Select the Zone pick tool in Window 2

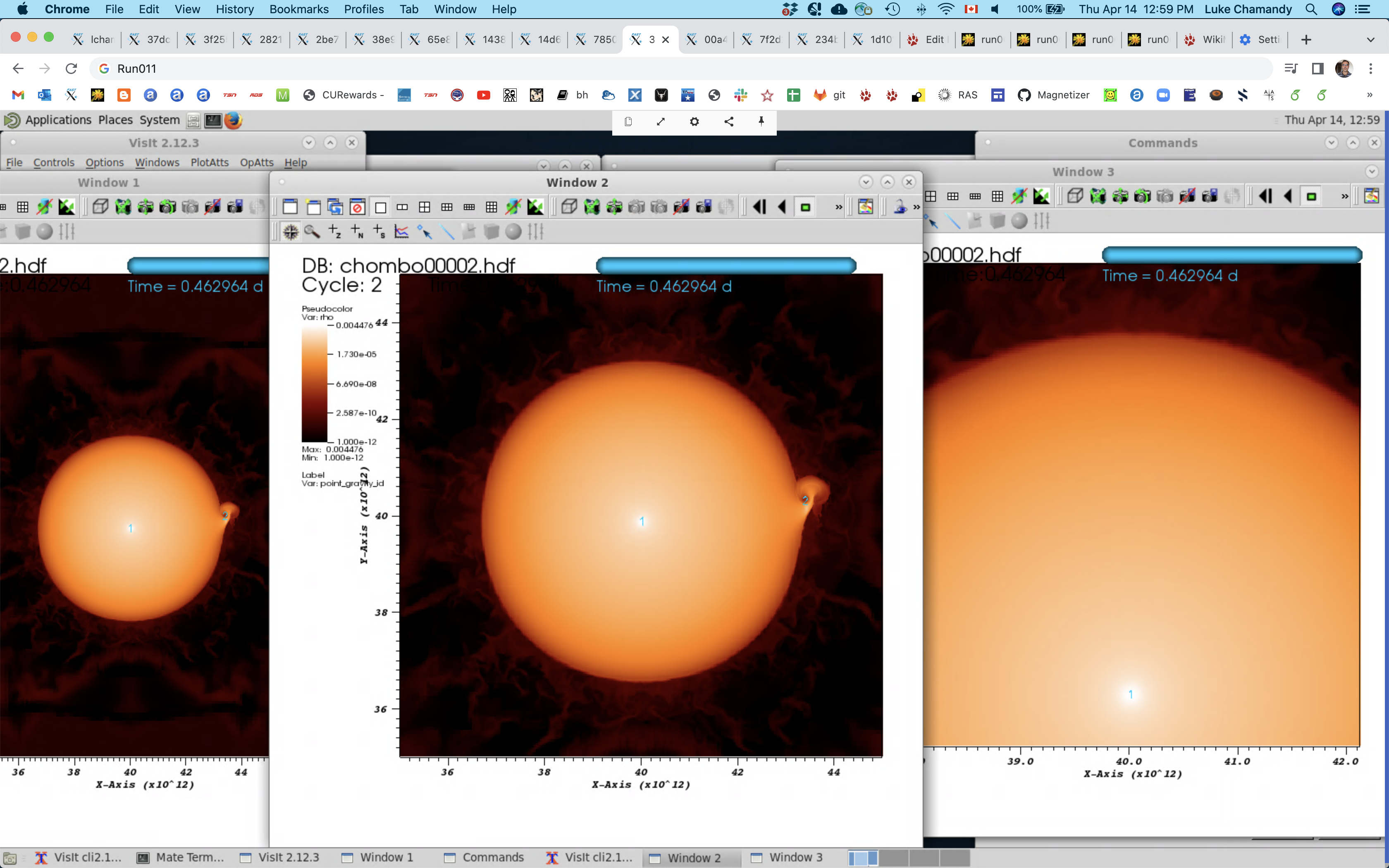[x=334, y=231]
